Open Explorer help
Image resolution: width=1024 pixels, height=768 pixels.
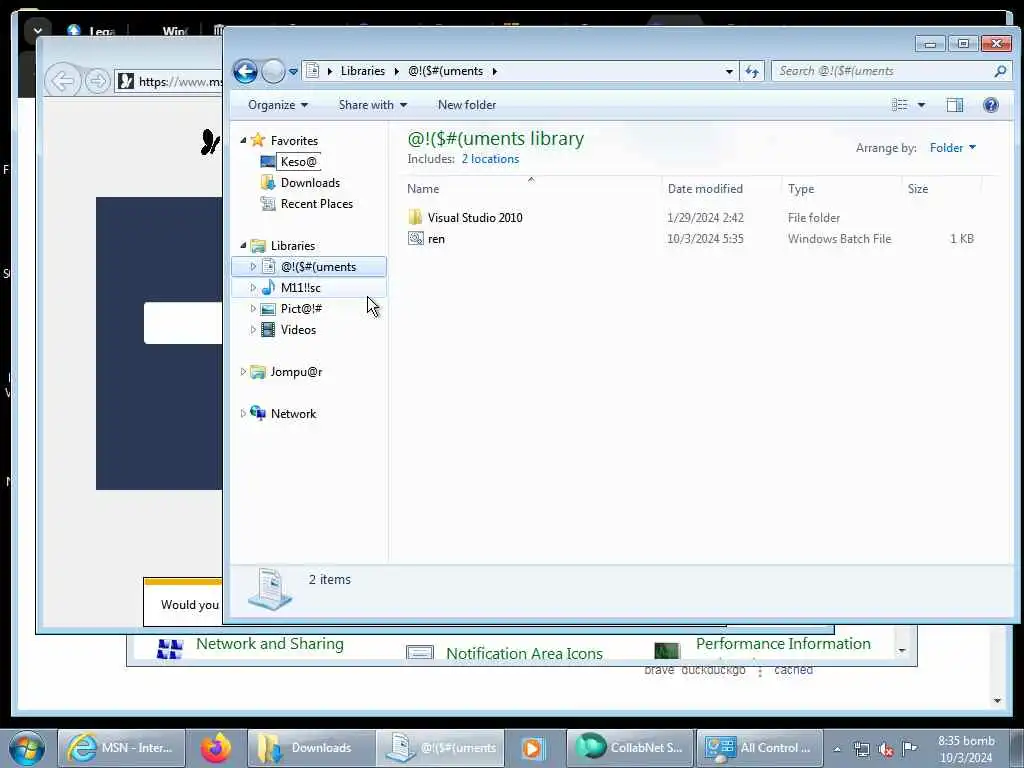990,105
